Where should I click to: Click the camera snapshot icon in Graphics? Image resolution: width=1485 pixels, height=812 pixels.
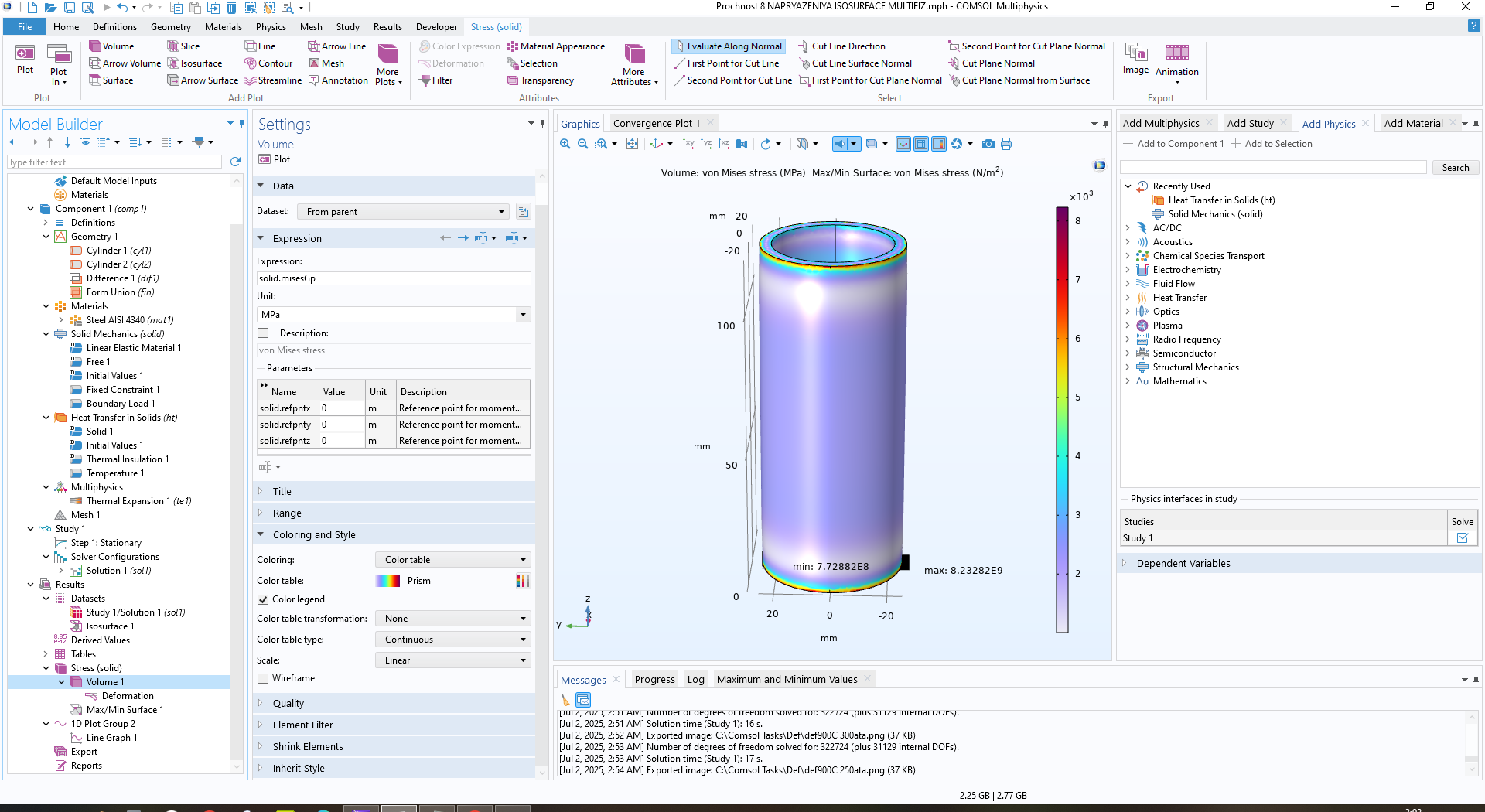click(988, 144)
